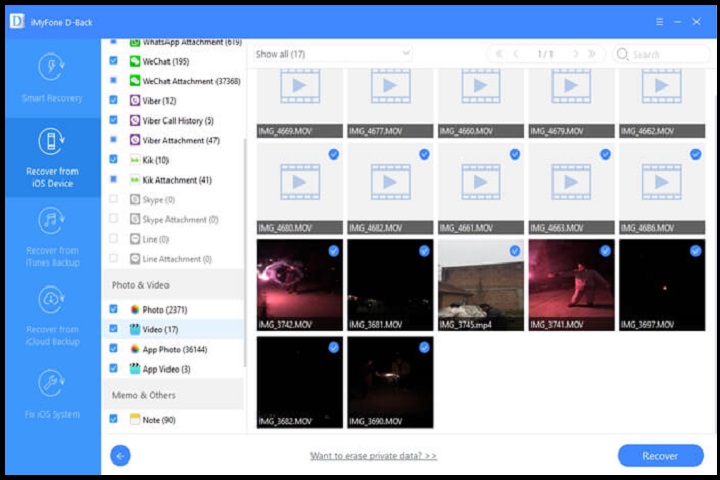Deselect the IMG_3742.MOV checkmark
720x480 pixels.
pos(333,251)
